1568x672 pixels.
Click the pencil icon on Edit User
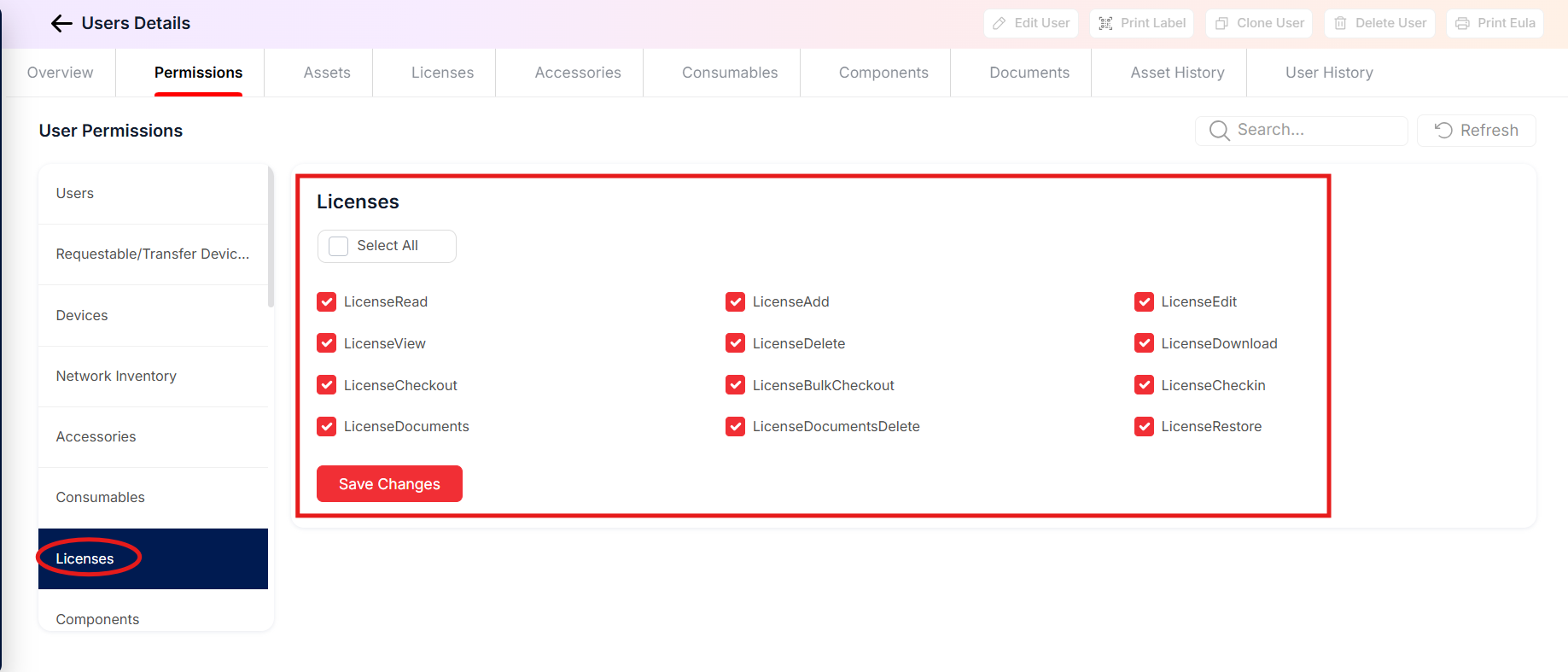click(x=1000, y=24)
